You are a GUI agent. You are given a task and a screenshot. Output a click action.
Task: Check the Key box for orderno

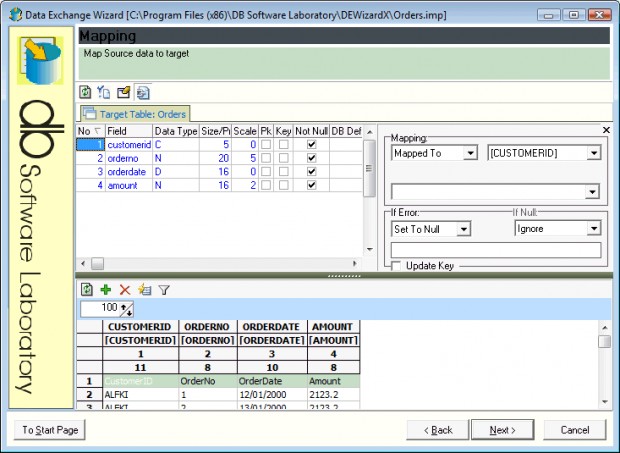click(284, 158)
